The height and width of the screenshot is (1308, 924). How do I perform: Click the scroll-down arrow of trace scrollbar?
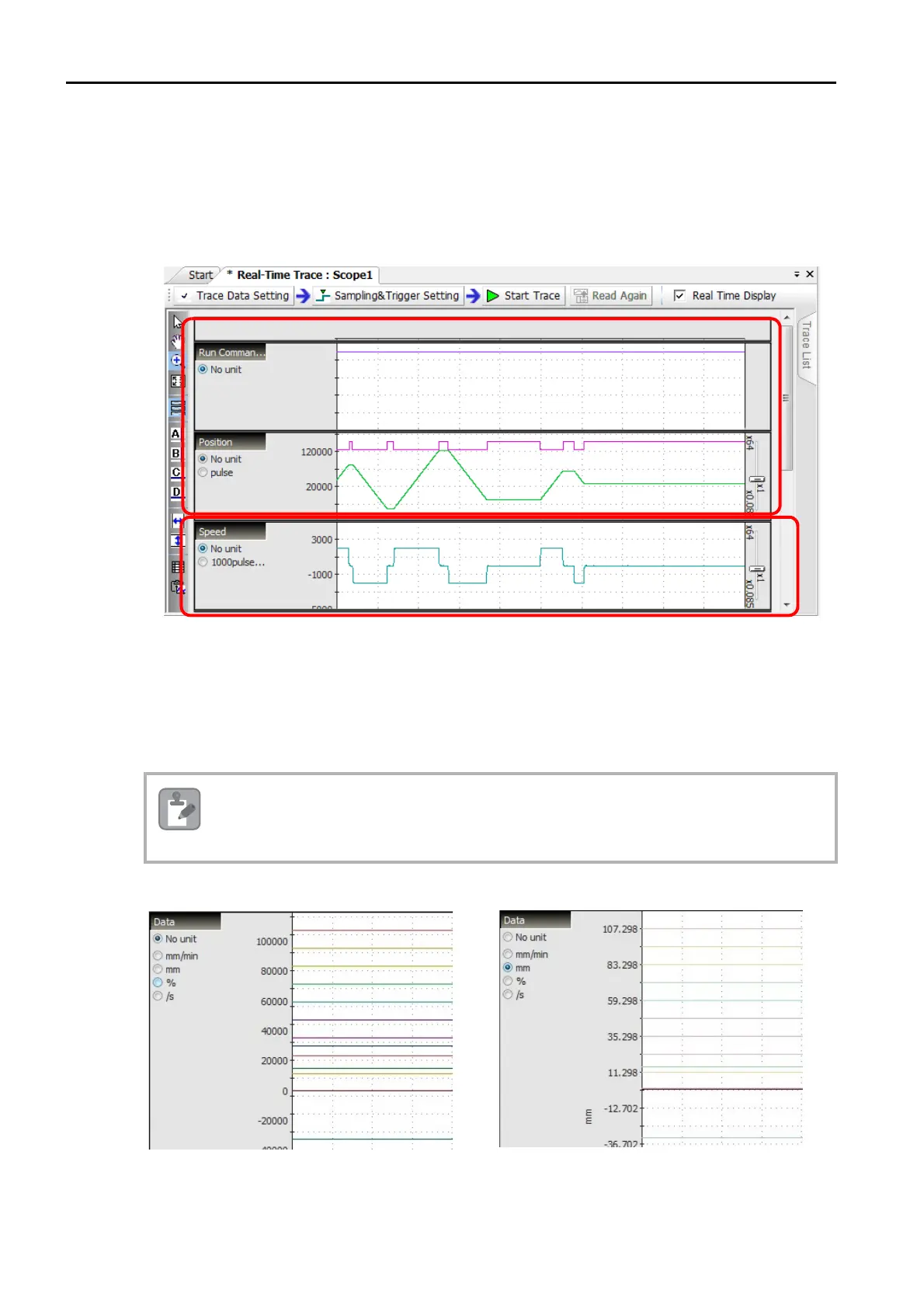tap(787, 604)
